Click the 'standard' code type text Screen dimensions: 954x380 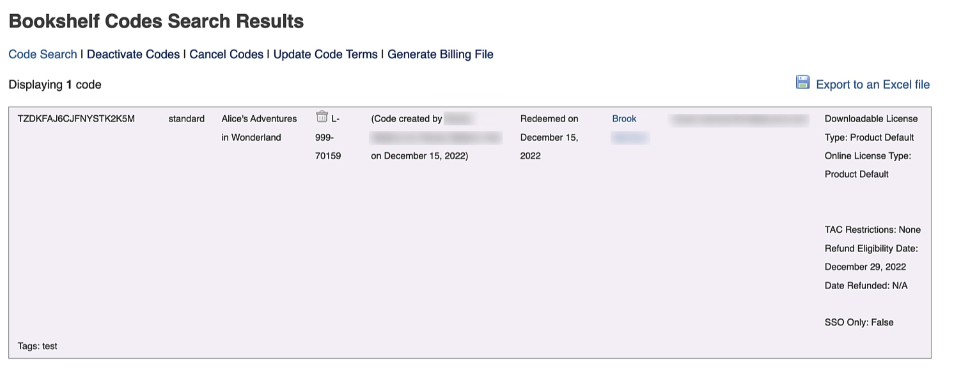[186, 119]
